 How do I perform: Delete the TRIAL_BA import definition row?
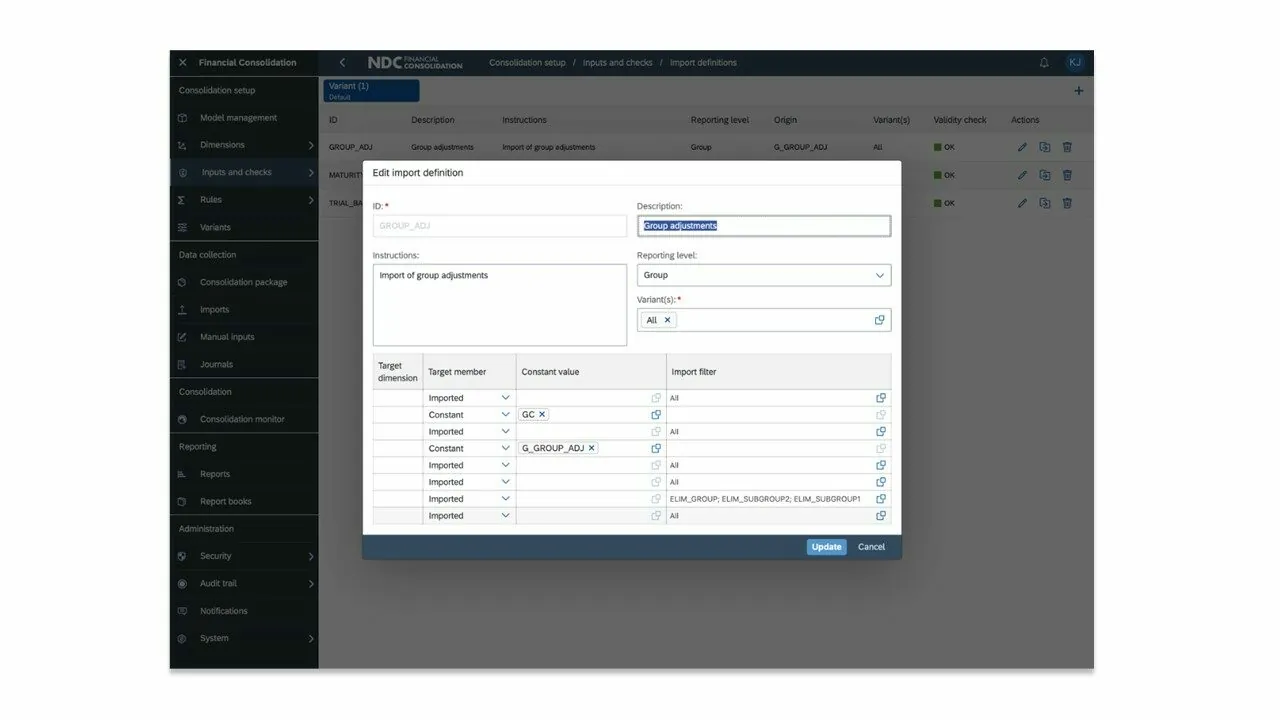pos(1067,203)
